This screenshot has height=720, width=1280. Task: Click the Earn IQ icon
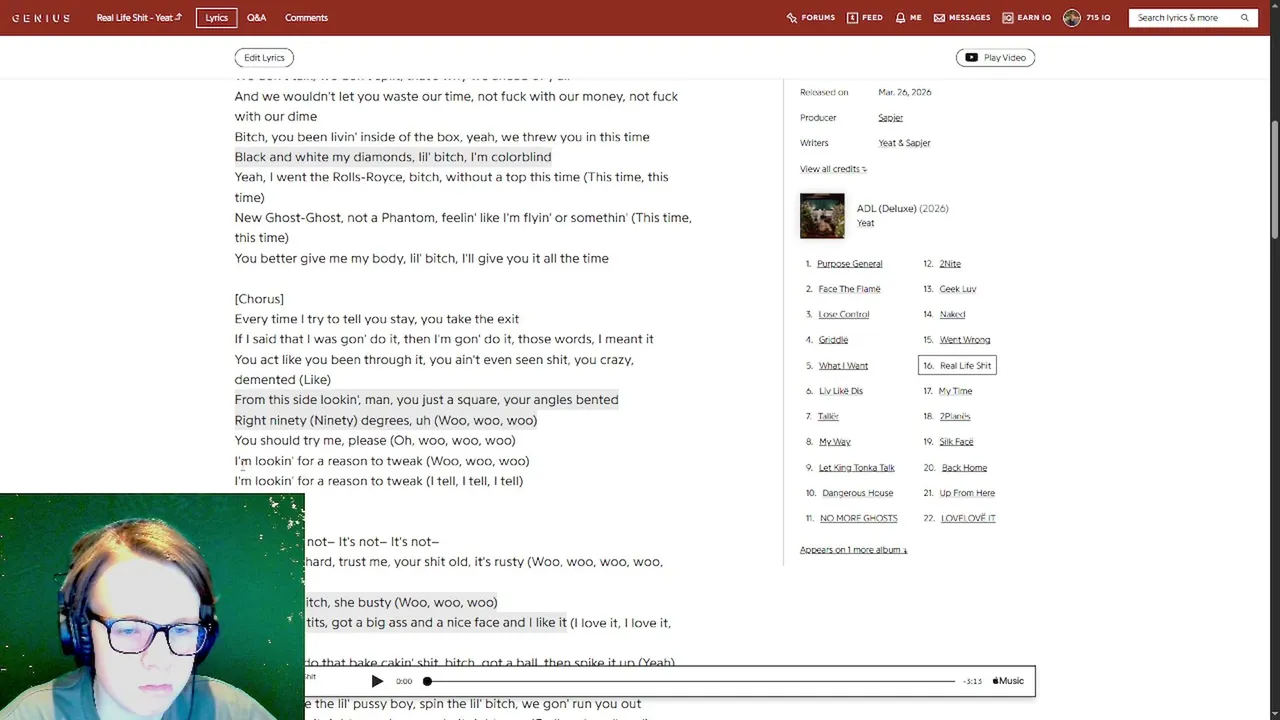coord(1008,18)
